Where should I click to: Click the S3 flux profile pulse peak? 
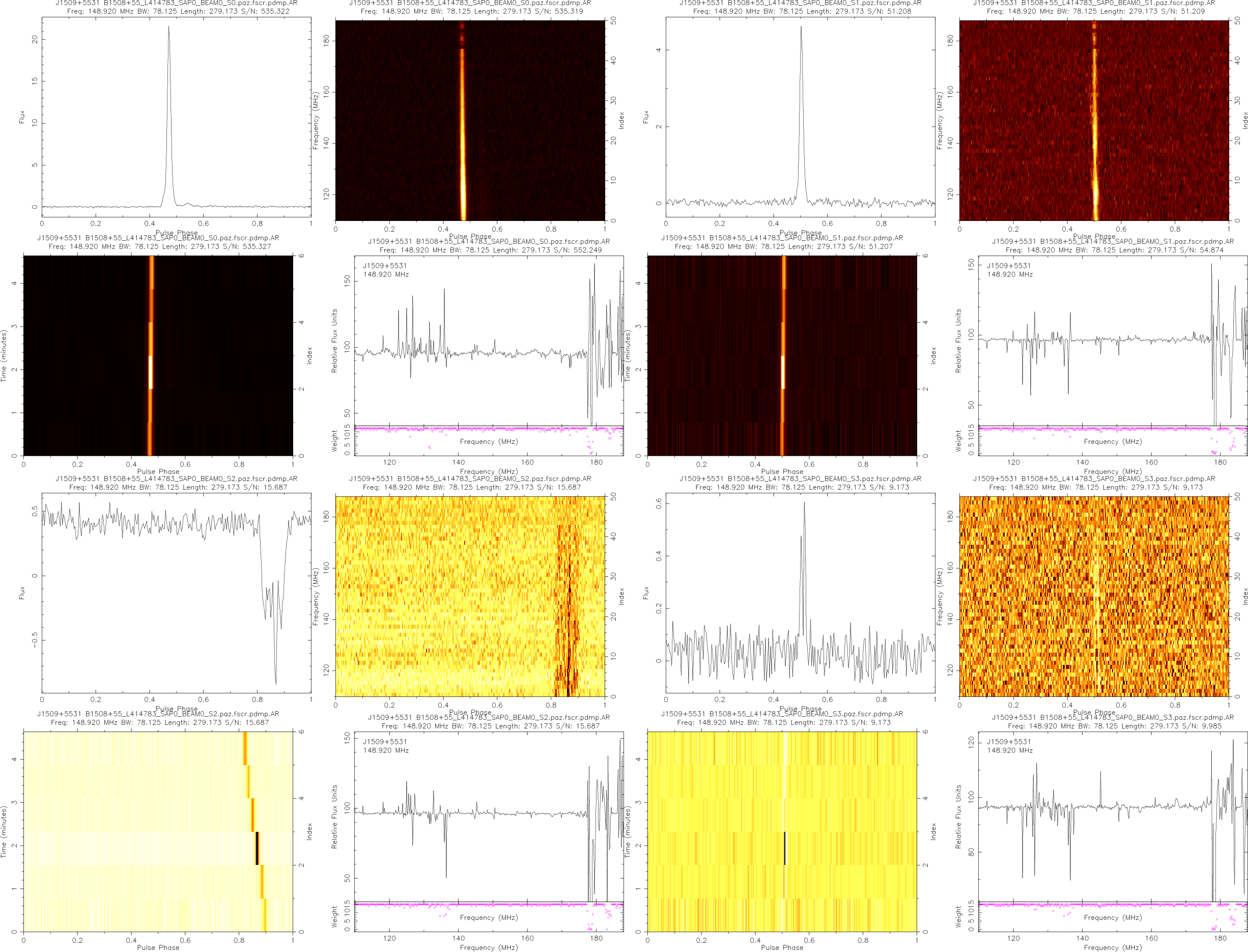(804, 505)
